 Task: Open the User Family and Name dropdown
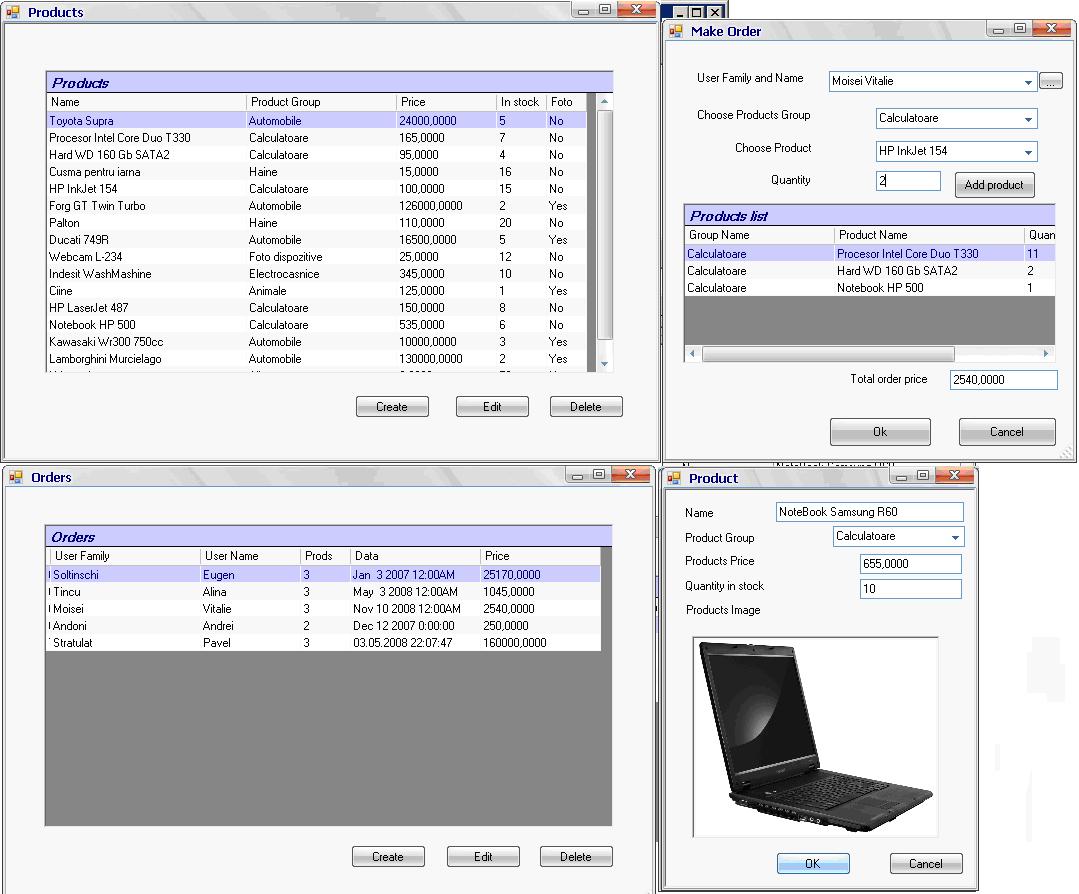[x=1030, y=80]
